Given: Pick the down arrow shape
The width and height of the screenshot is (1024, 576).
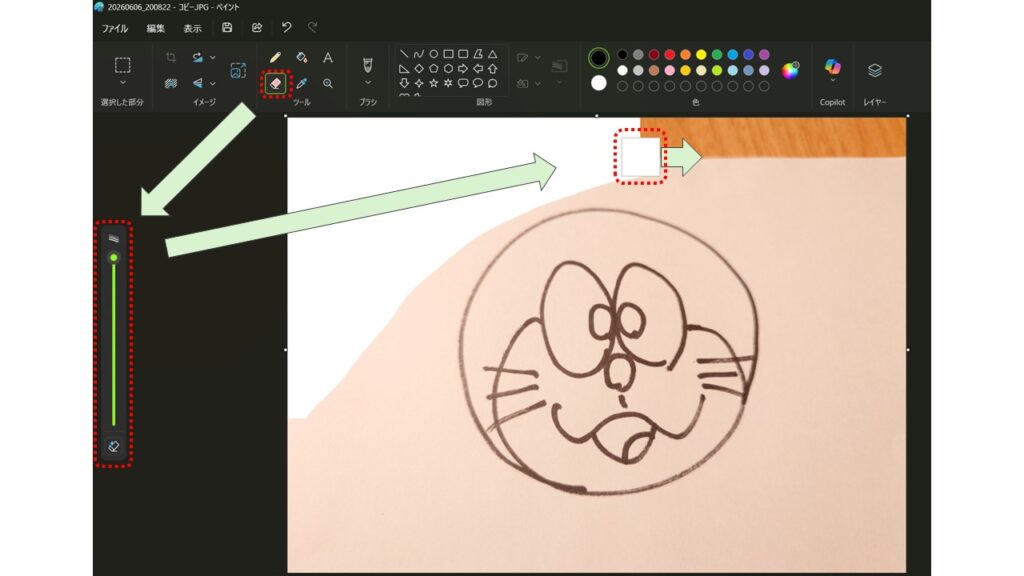Looking at the screenshot, I should coord(404,83).
